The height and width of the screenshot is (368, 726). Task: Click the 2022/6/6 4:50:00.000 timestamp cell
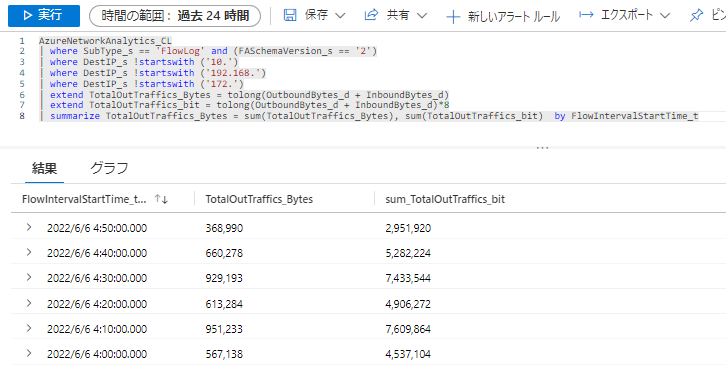(x=97, y=228)
